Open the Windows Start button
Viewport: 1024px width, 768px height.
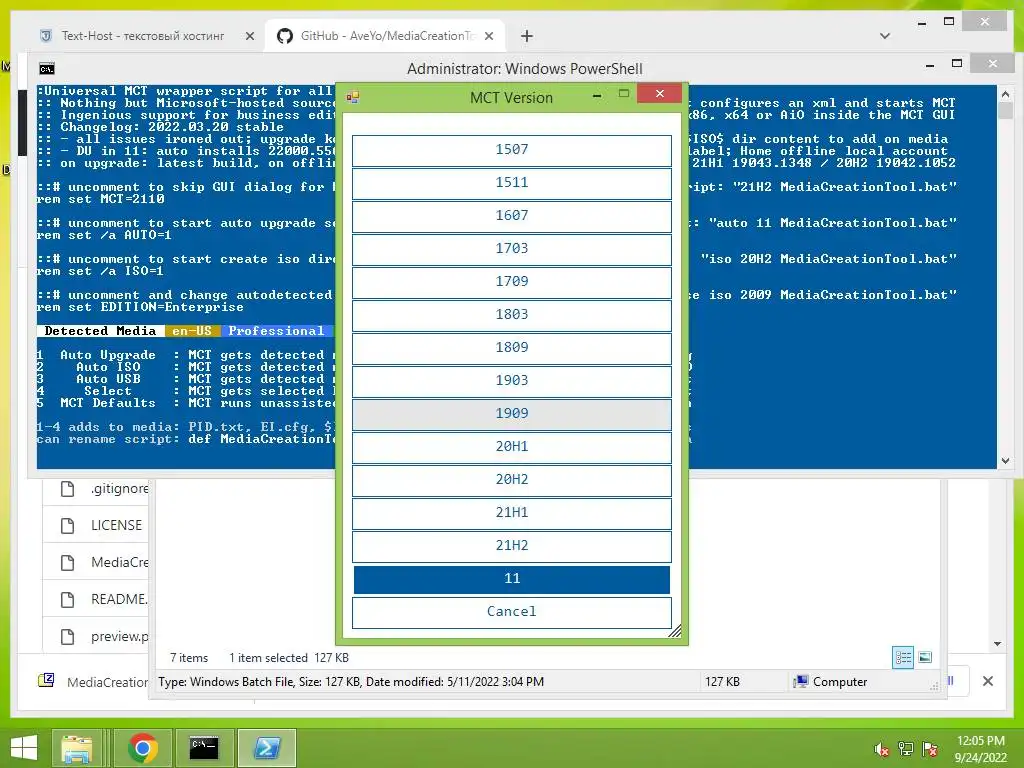tap(24, 748)
